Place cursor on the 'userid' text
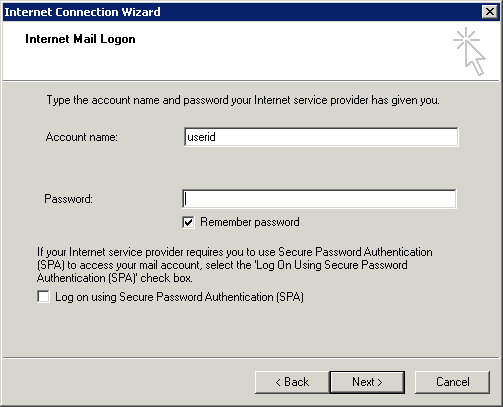 [x=201, y=137]
